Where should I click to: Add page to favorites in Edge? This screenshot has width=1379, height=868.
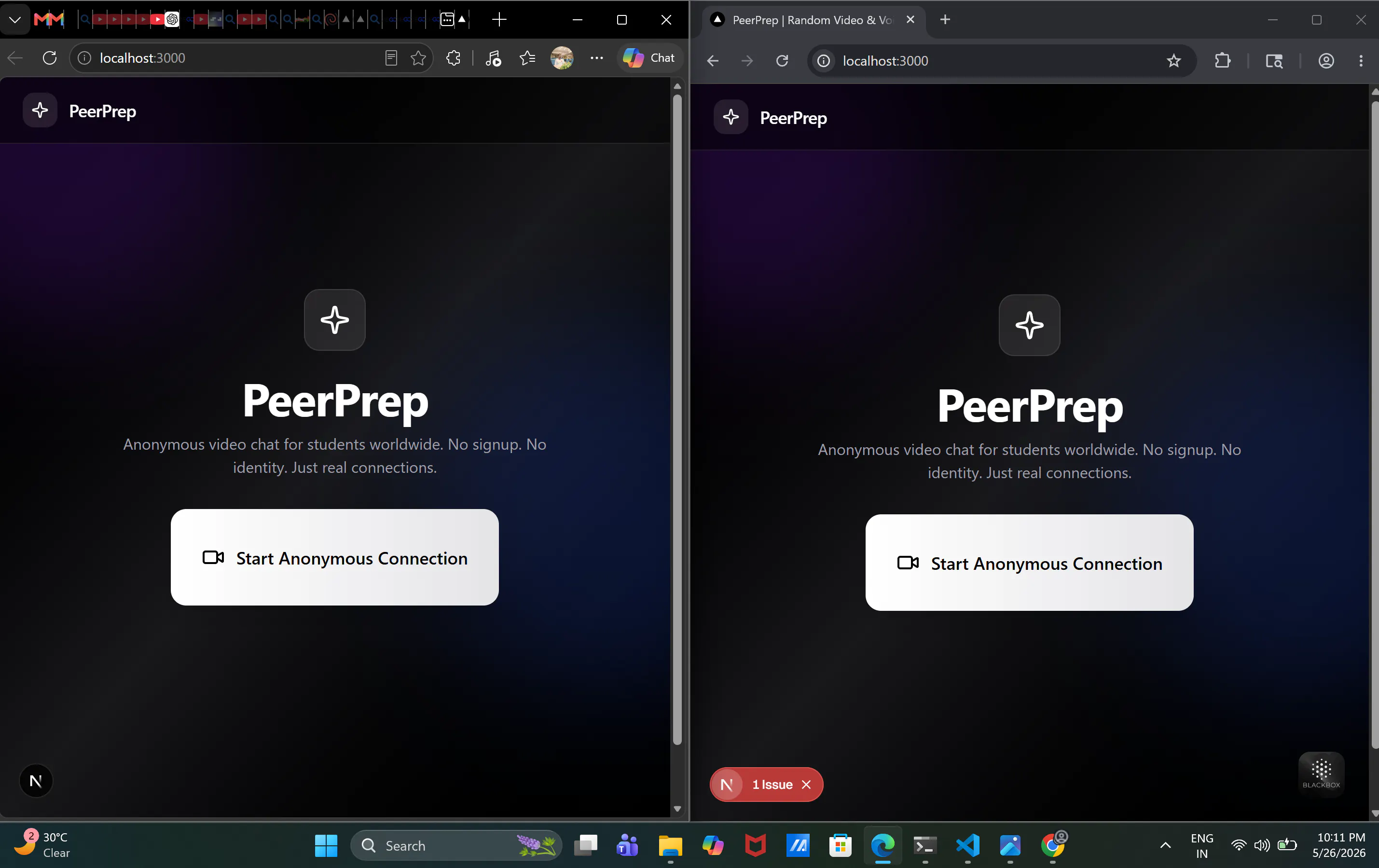tap(418, 58)
